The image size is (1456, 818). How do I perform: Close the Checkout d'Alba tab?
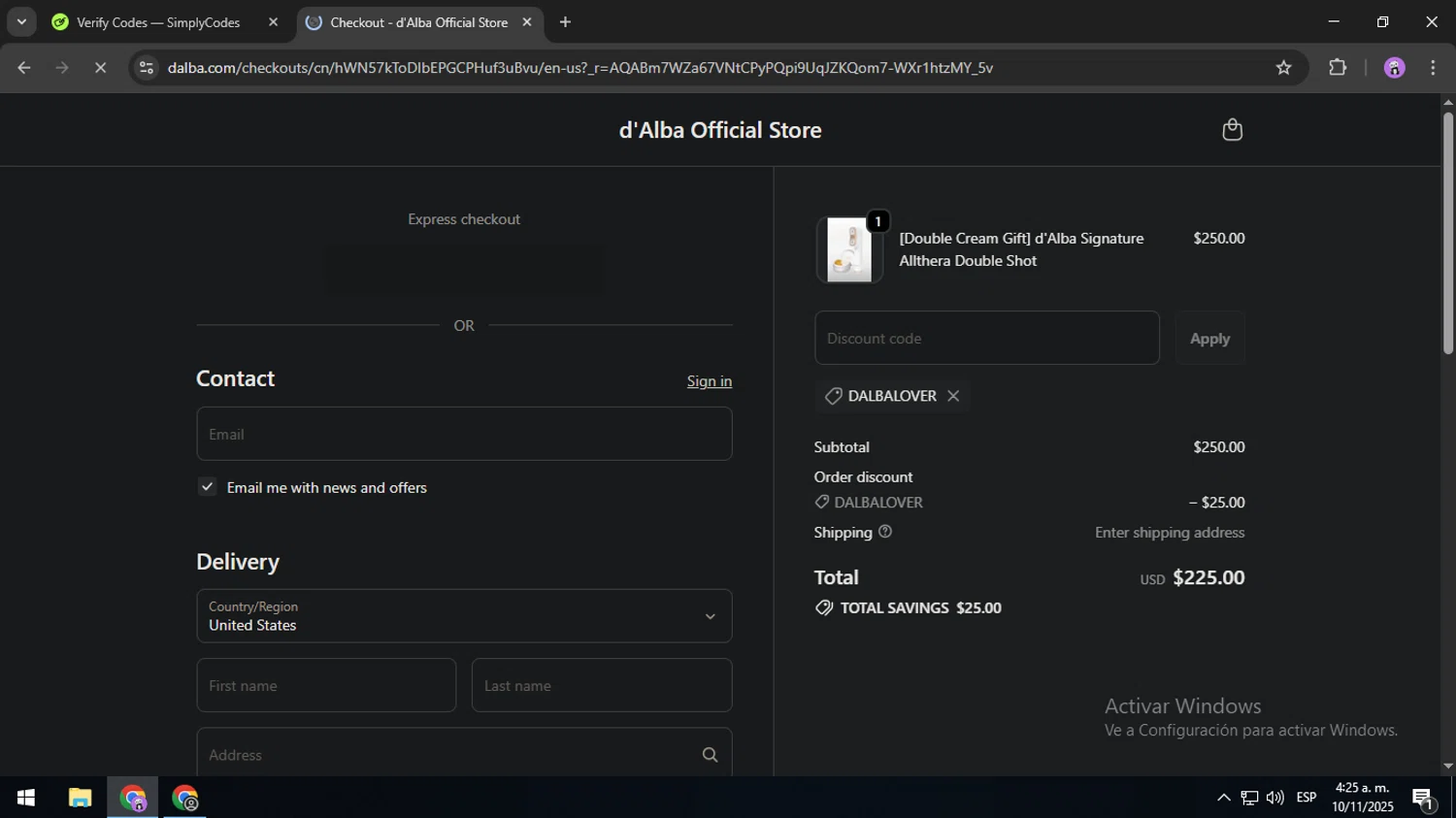point(527,22)
